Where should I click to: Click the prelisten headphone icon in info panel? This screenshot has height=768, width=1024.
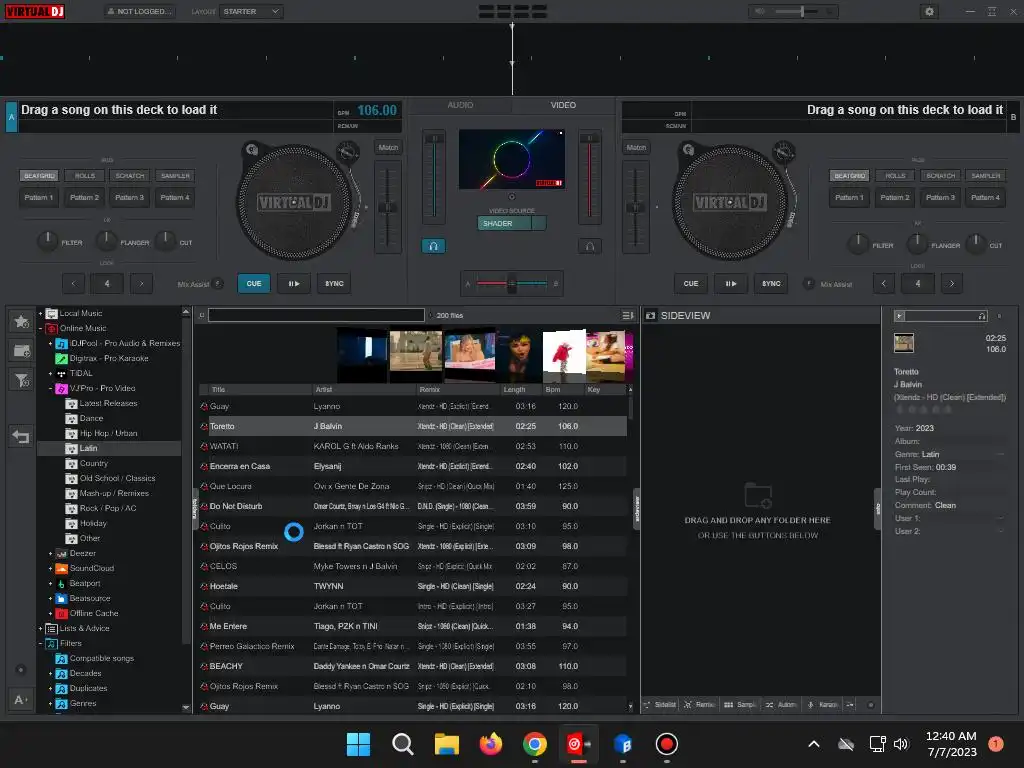[x=982, y=316]
